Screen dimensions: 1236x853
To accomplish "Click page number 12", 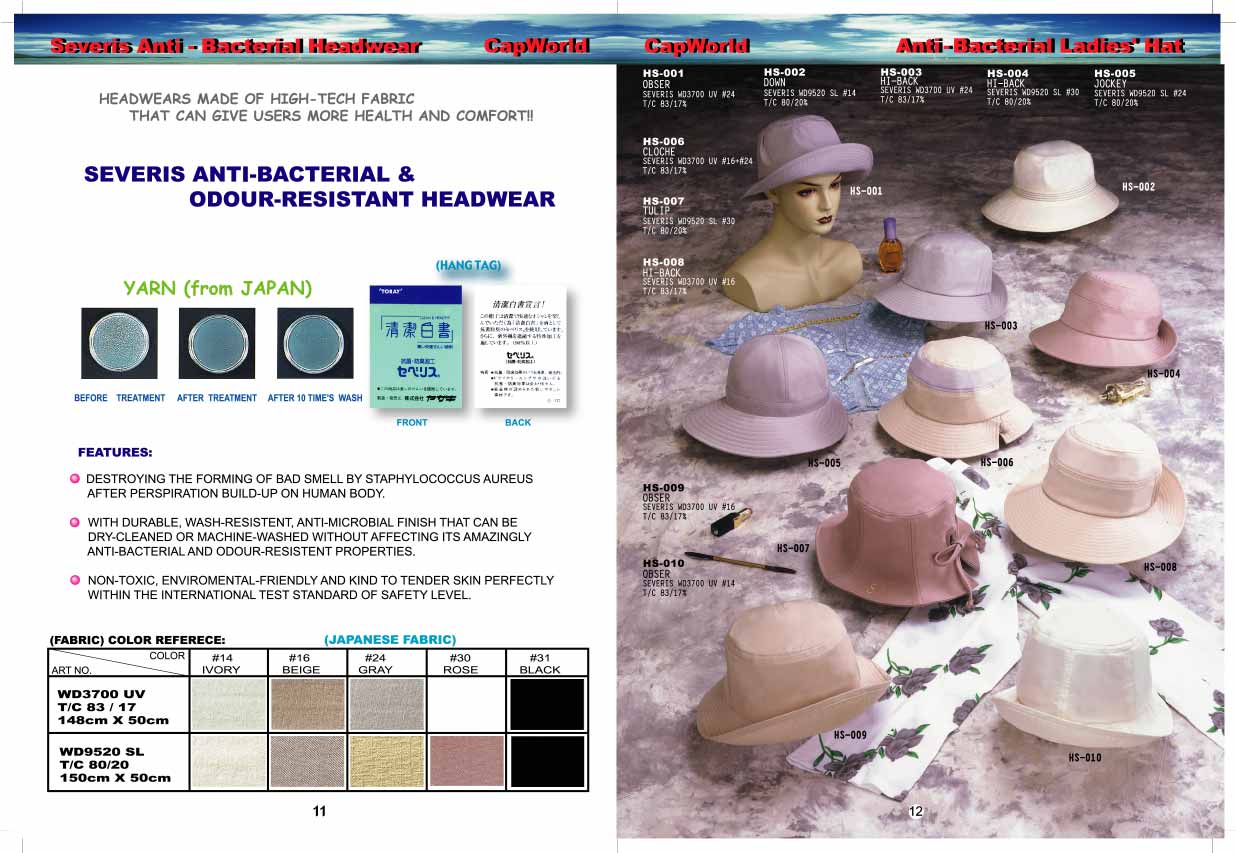I will 915,811.
